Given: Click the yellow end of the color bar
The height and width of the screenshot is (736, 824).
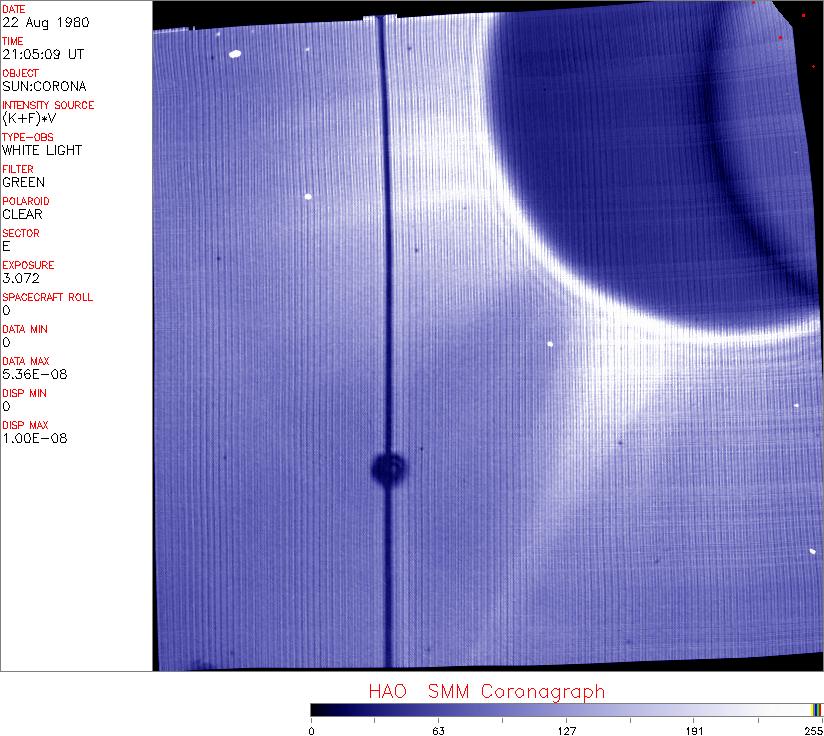Looking at the screenshot, I should [x=815, y=709].
